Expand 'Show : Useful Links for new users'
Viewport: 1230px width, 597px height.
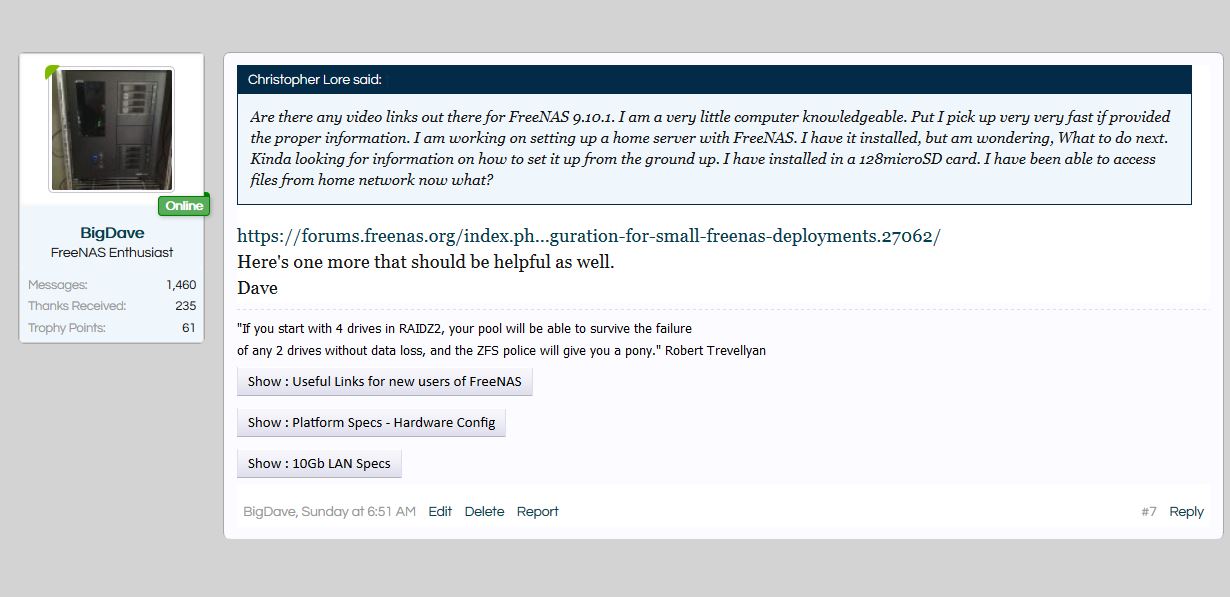pos(385,381)
